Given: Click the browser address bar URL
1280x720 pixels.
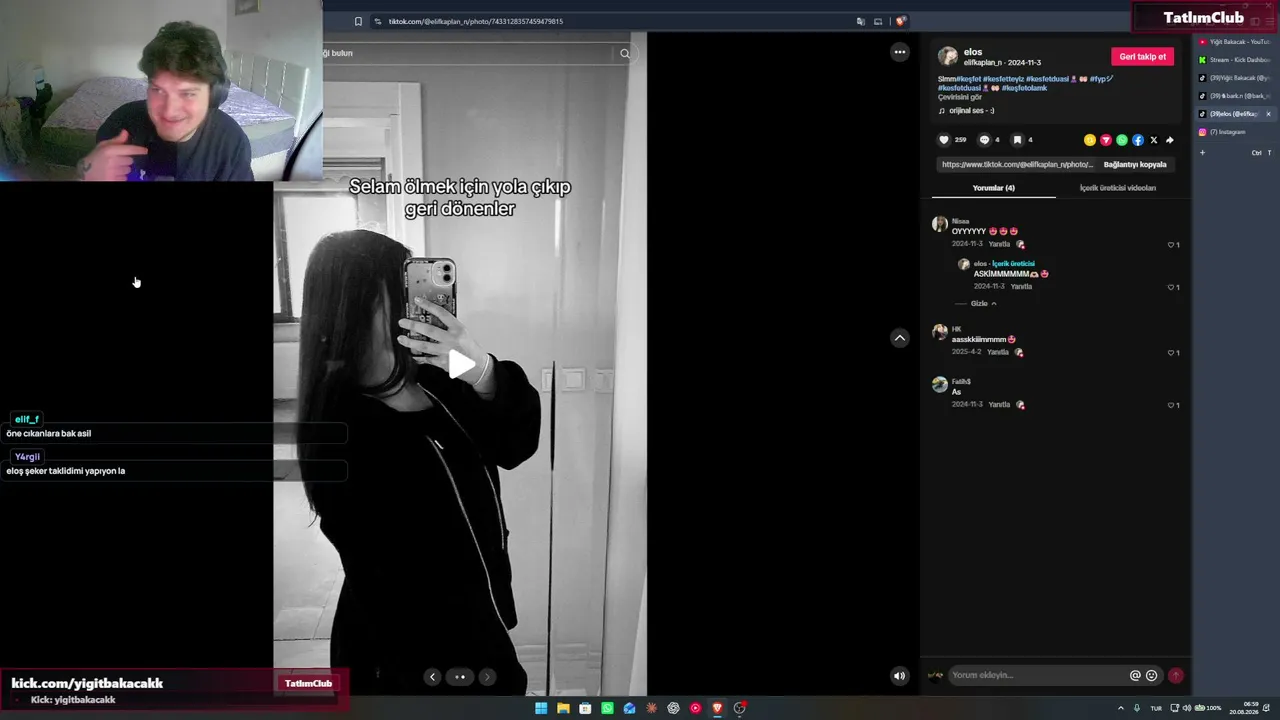Looking at the screenshot, I should pyautogui.click(x=476, y=21).
